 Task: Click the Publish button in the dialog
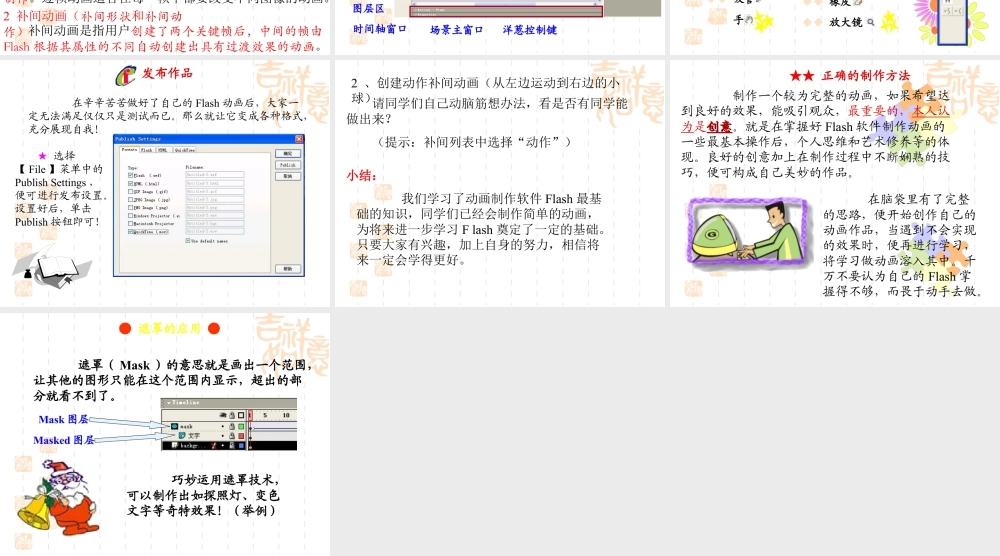(x=288, y=165)
